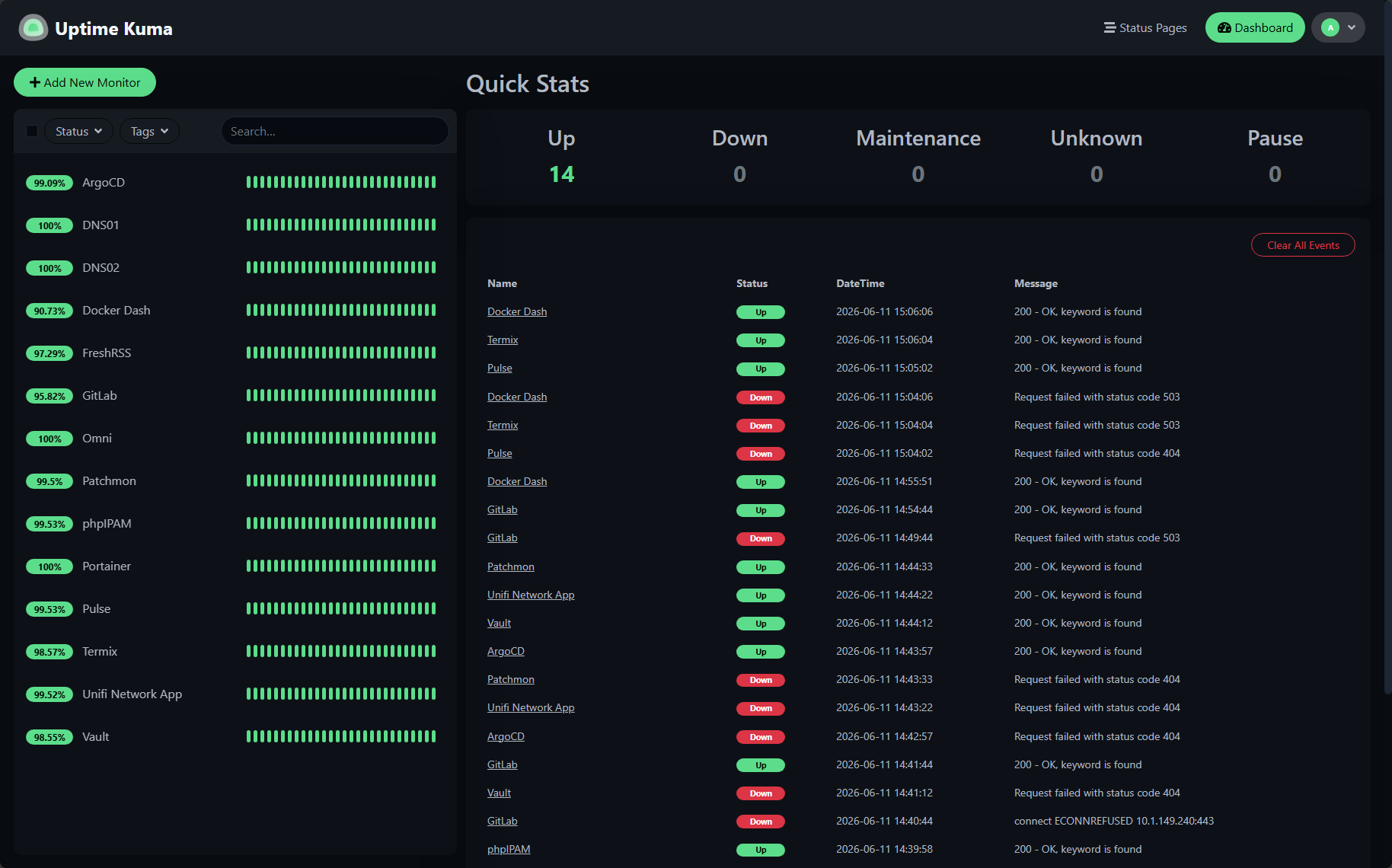
Task: Click the Up count 14
Action: 561,174
